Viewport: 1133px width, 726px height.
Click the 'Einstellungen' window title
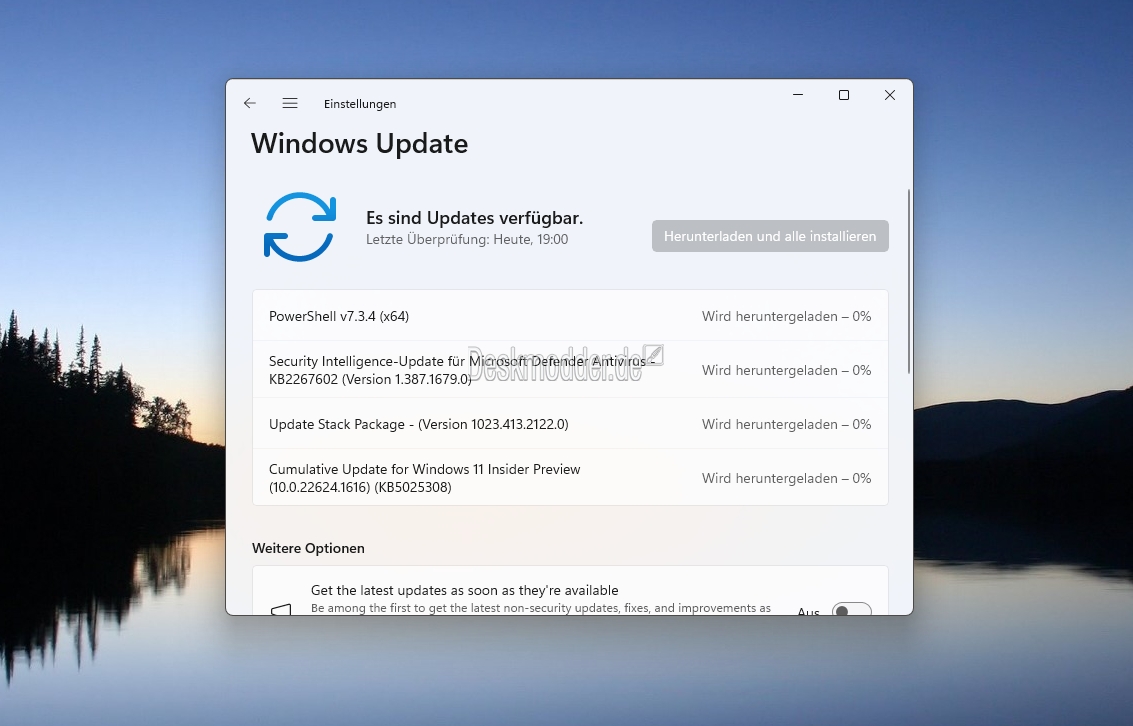tap(360, 104)
